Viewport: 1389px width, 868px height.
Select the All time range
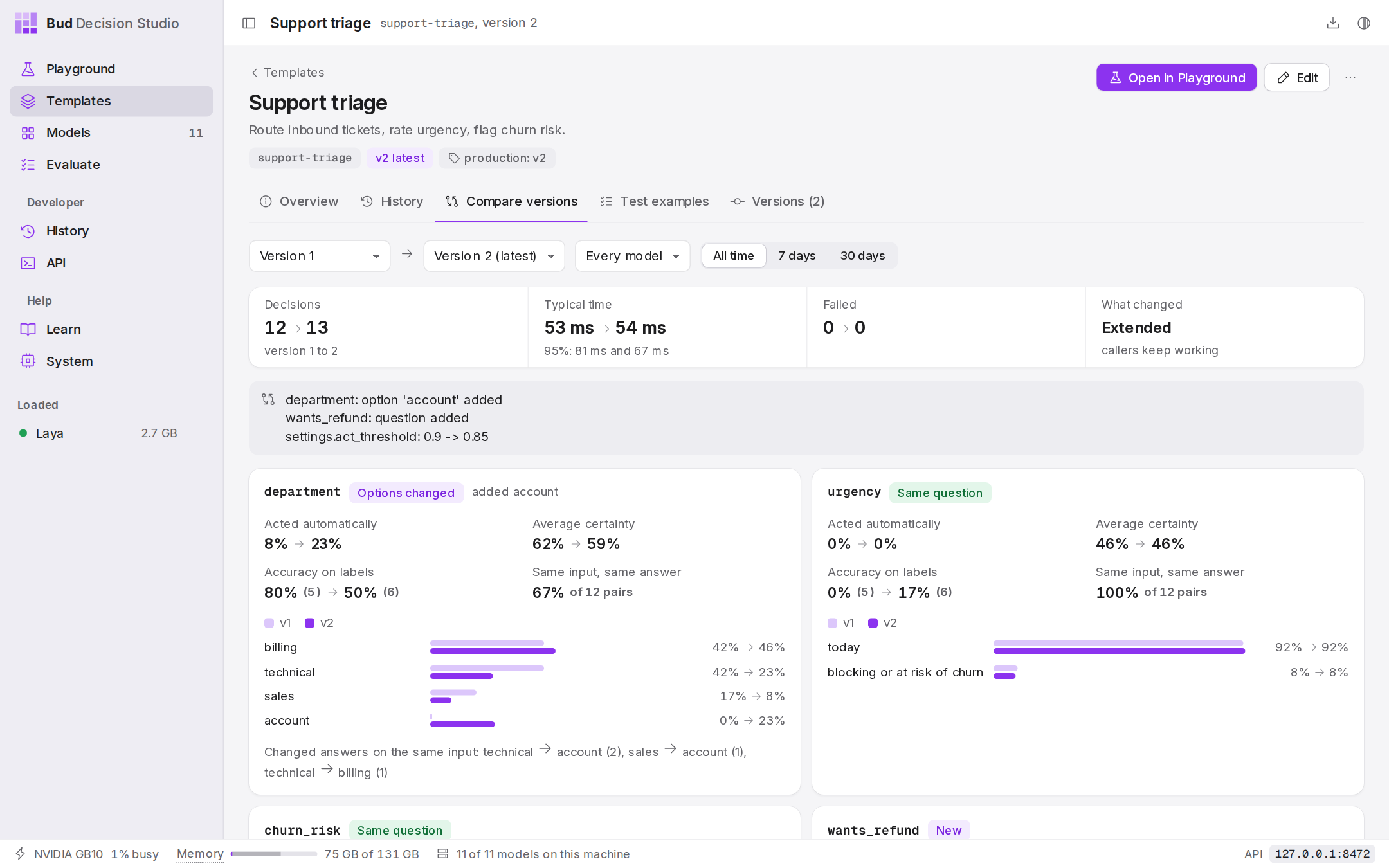click(734, 256)
